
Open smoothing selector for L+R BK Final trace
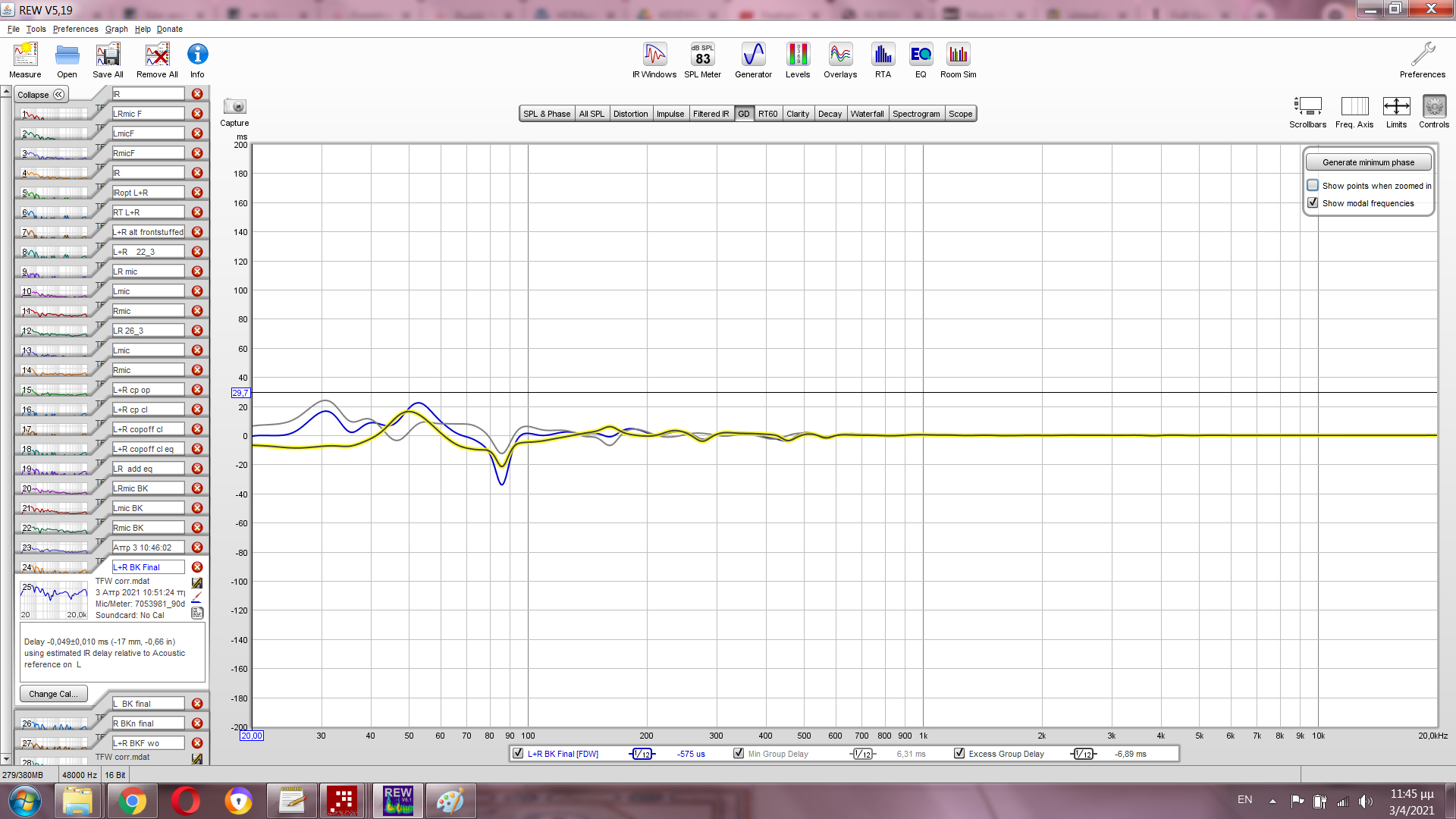642,754
